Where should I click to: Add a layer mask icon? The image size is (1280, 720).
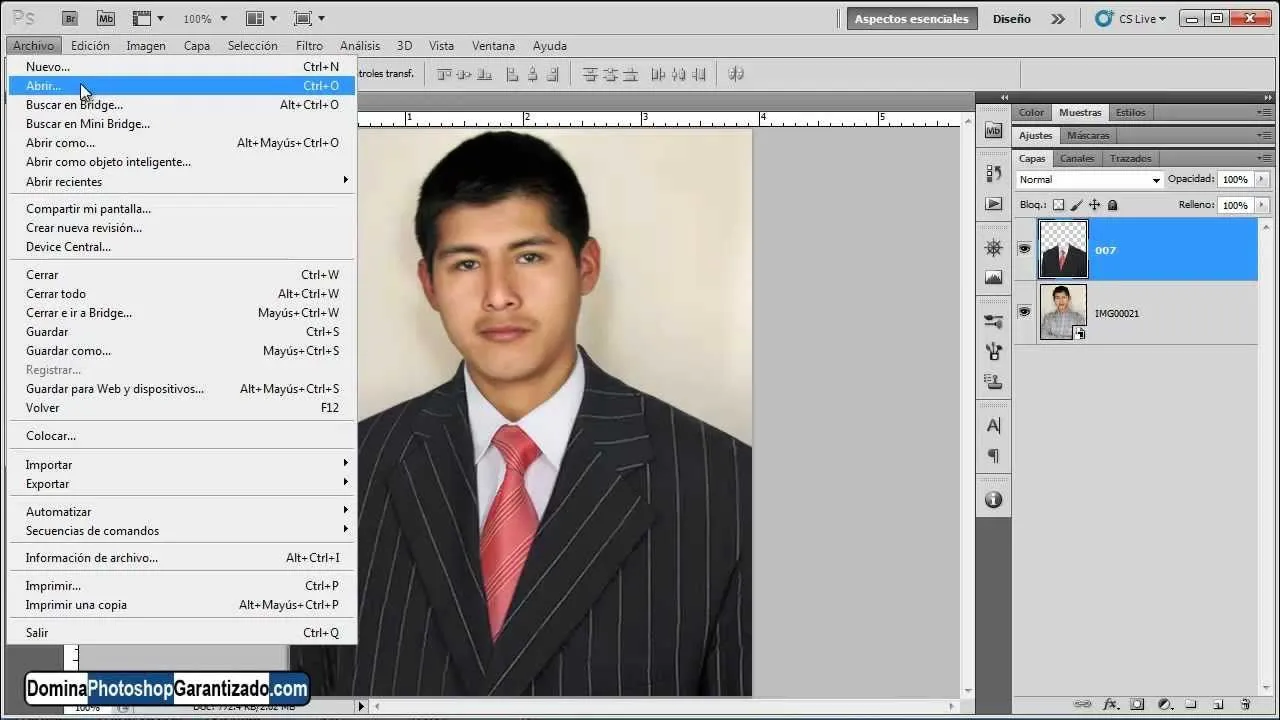[1137, 705]
